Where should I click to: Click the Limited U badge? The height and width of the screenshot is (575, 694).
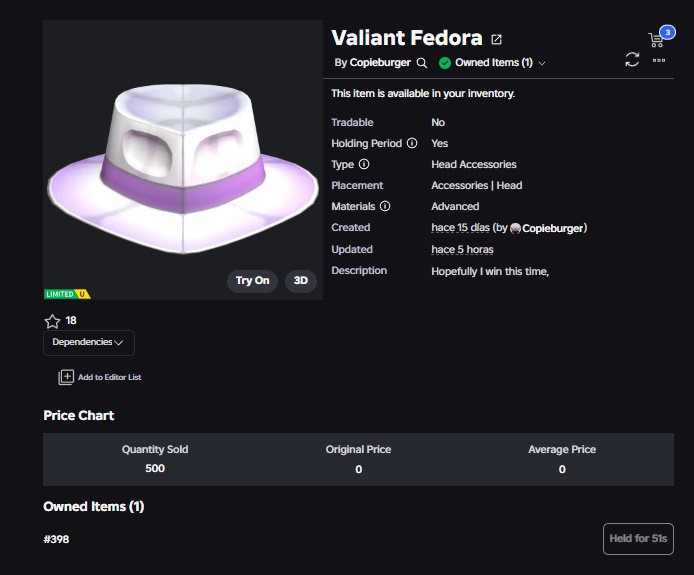67,294
